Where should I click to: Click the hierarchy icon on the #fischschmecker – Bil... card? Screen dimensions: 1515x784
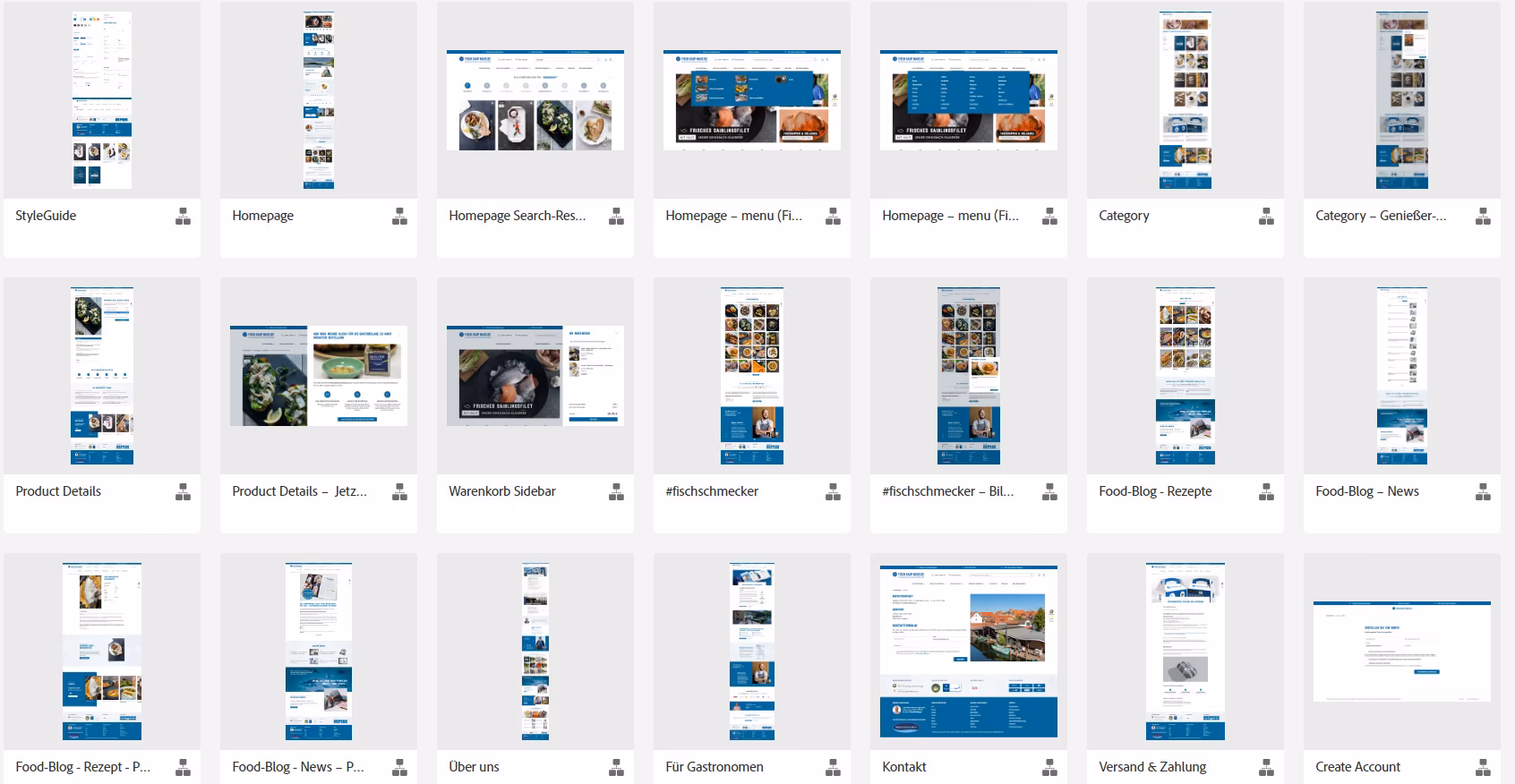[1049, 491]
